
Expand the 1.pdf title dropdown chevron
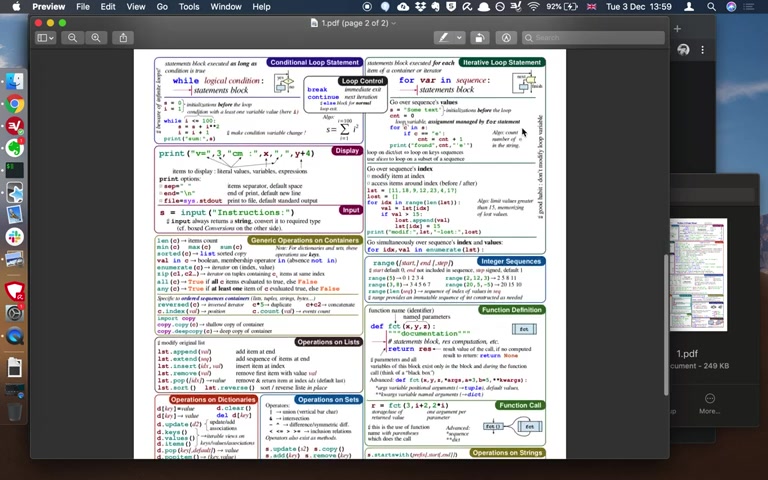pos(394,23)
